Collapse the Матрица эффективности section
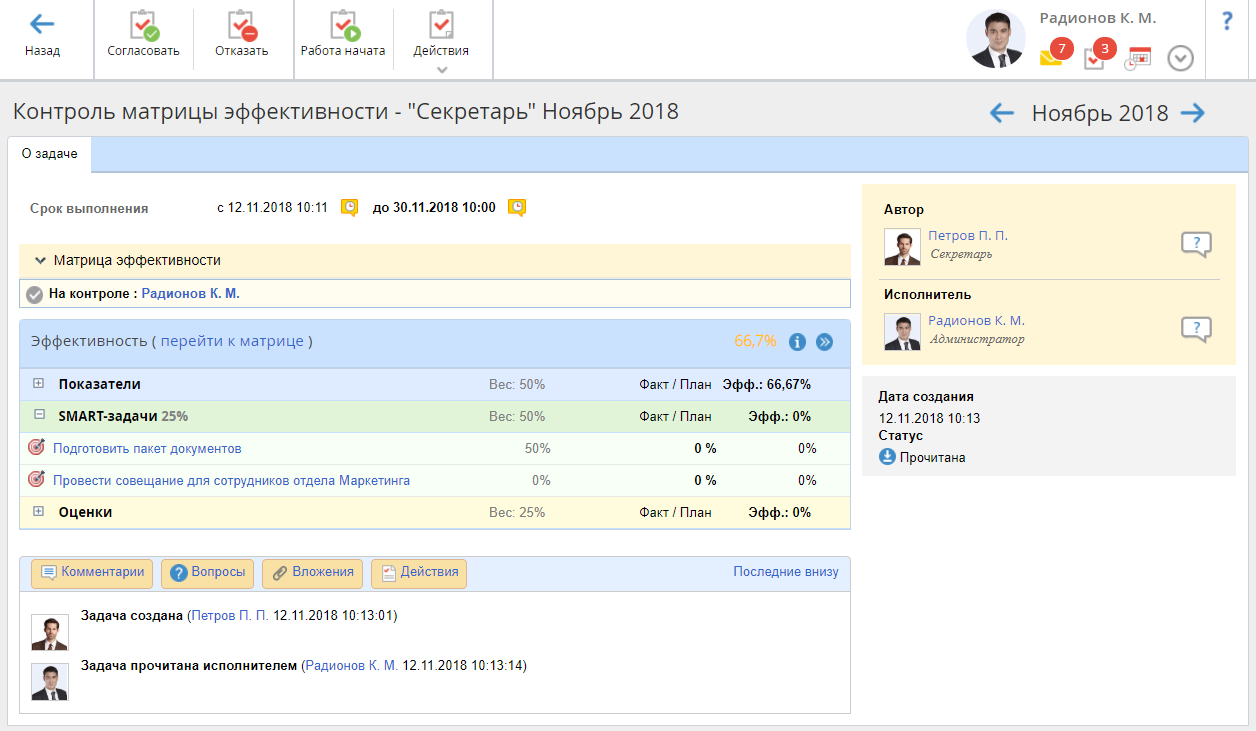 point(40,260)
